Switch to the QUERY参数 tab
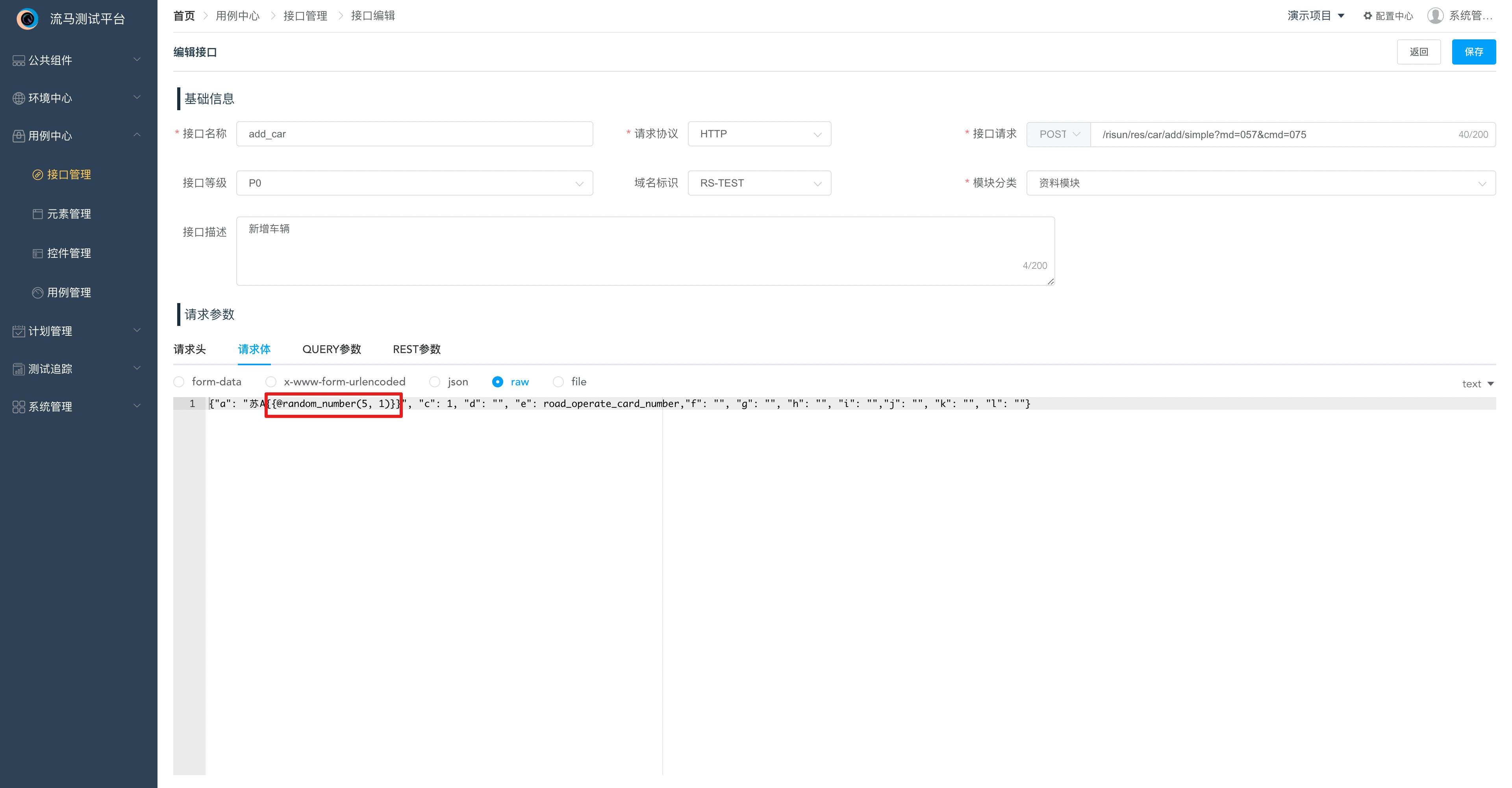The height and width of the screenshot is (788, 1512). (x=332, y=349)
